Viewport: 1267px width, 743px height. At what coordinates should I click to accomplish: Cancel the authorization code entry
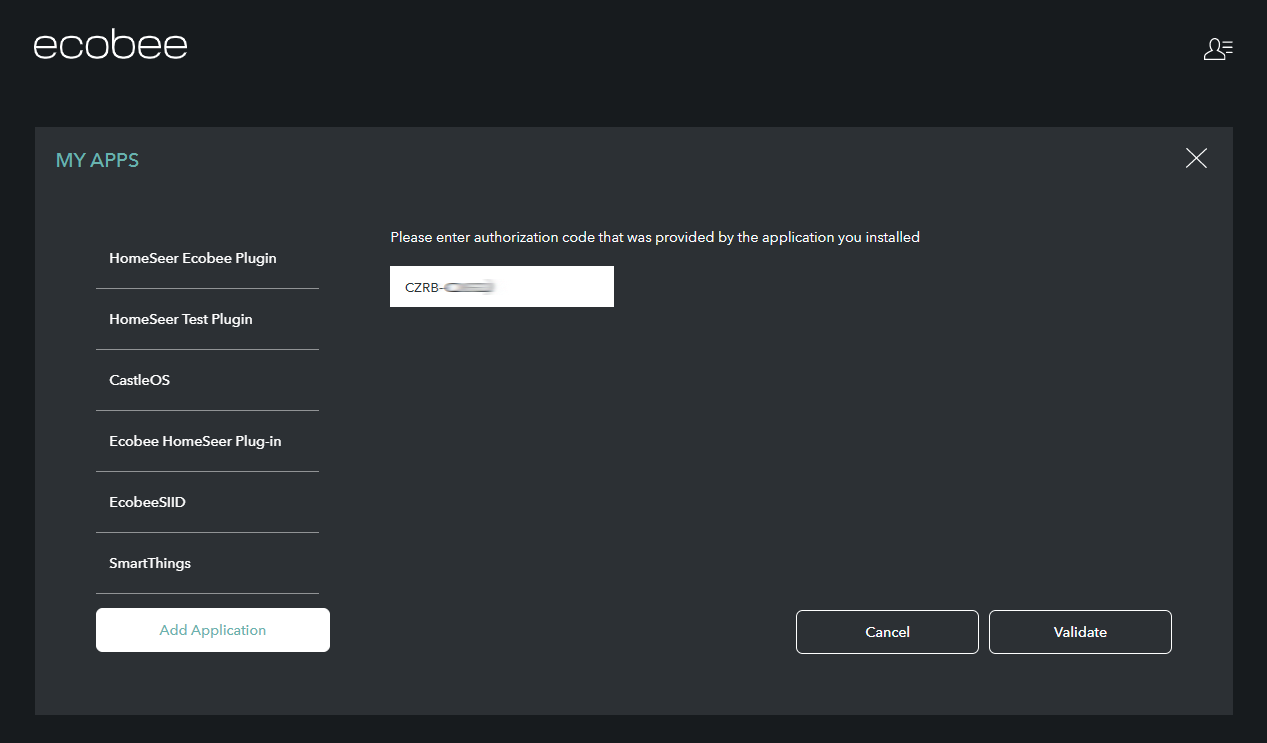(887, 632)
